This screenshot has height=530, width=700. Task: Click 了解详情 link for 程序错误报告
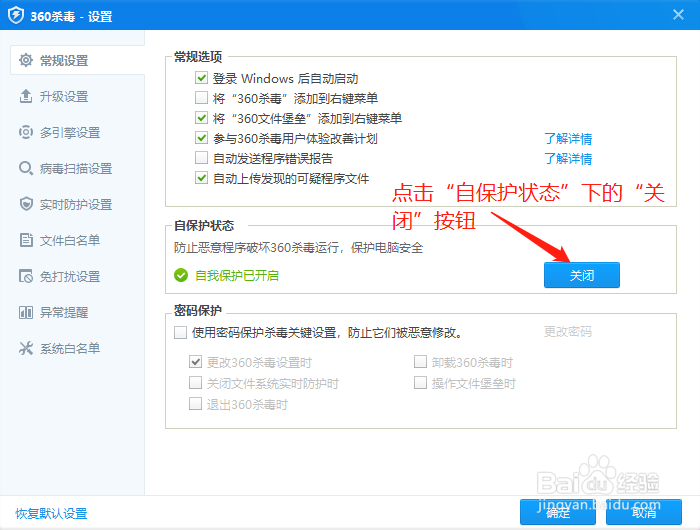click(x=568, y=158)
